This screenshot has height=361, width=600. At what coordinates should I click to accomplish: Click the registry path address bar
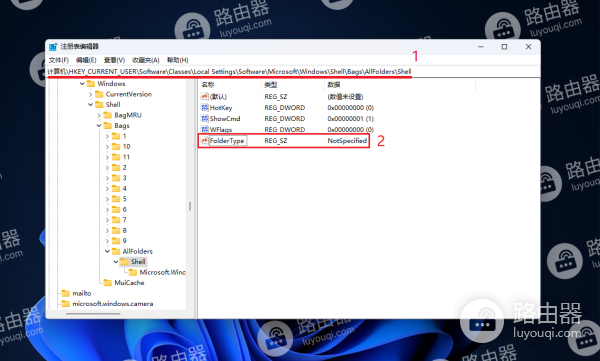[293, 72]
